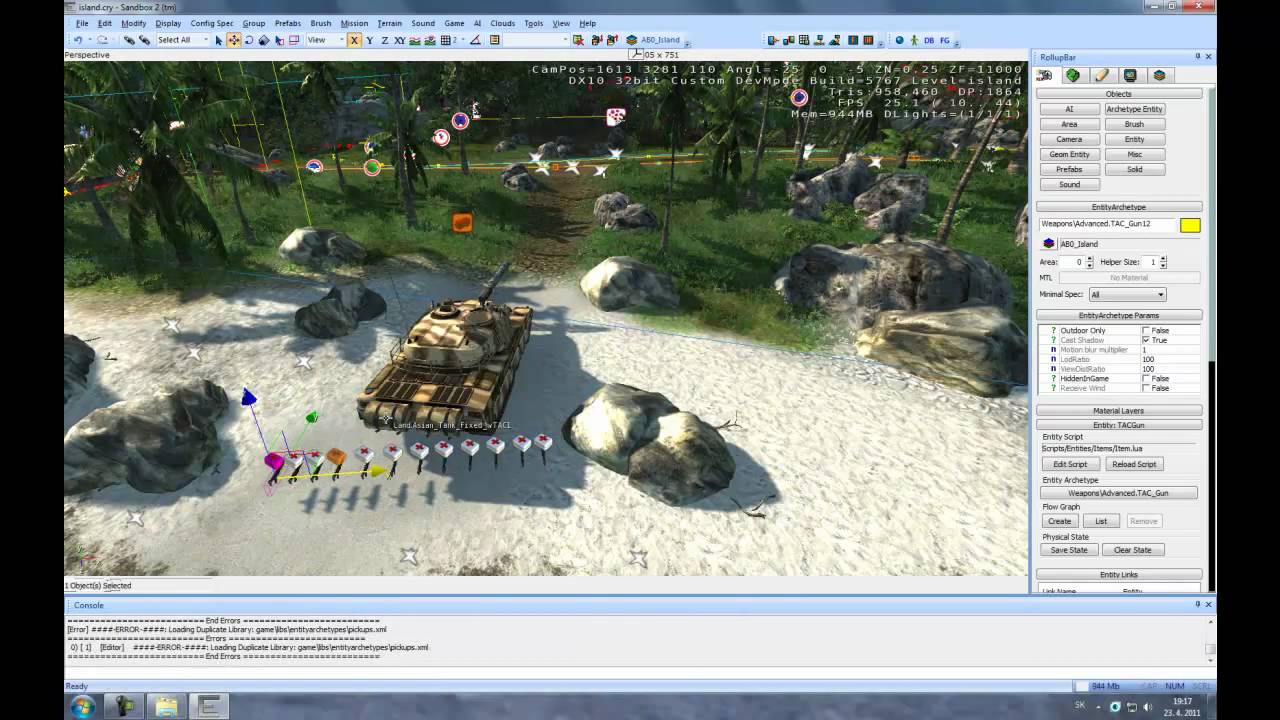Collapse the EntityArchetype Params section
1280x720 pixels.
click(x=1119, y=315)
